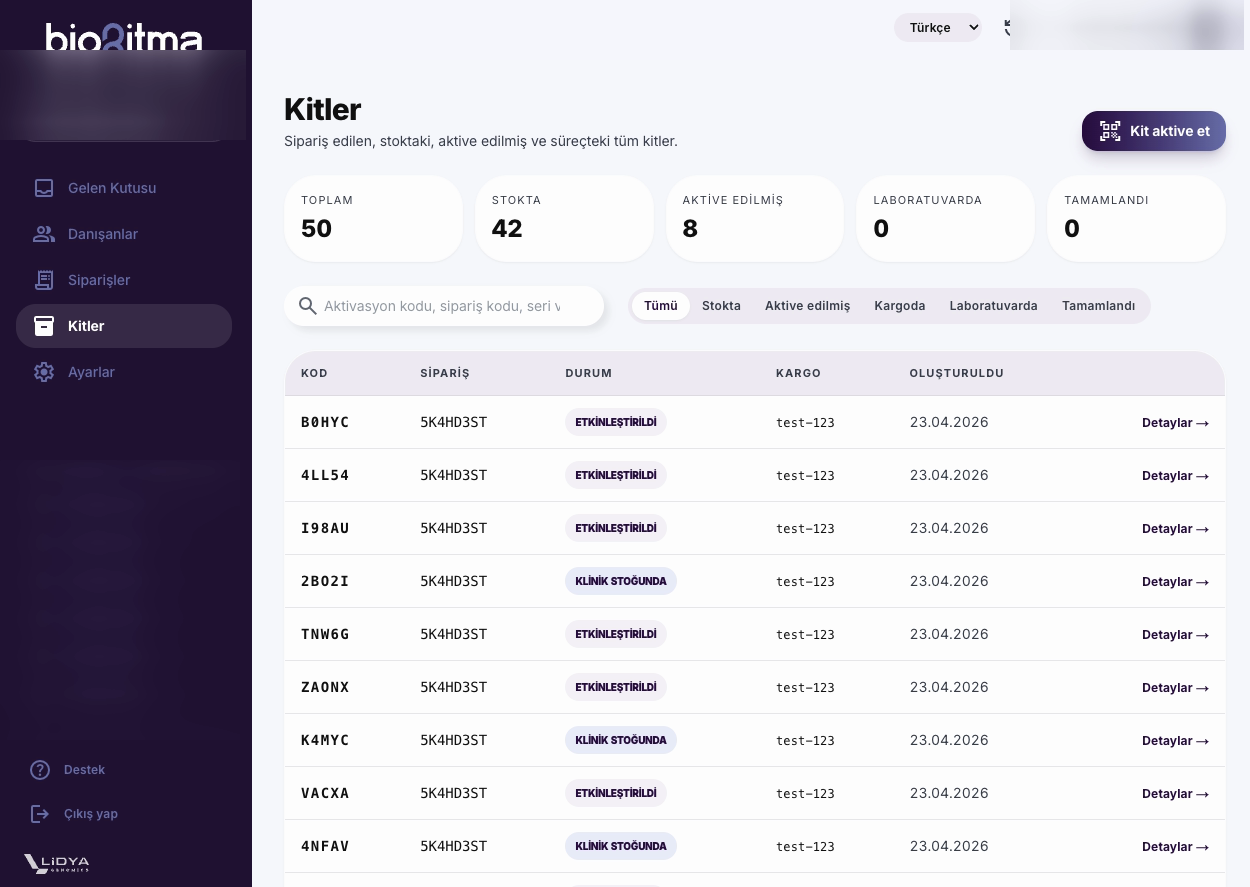The height and width of the screenshot is (887, 1250).
Task: Click the Kit aktive et button
Action: 1154,131
